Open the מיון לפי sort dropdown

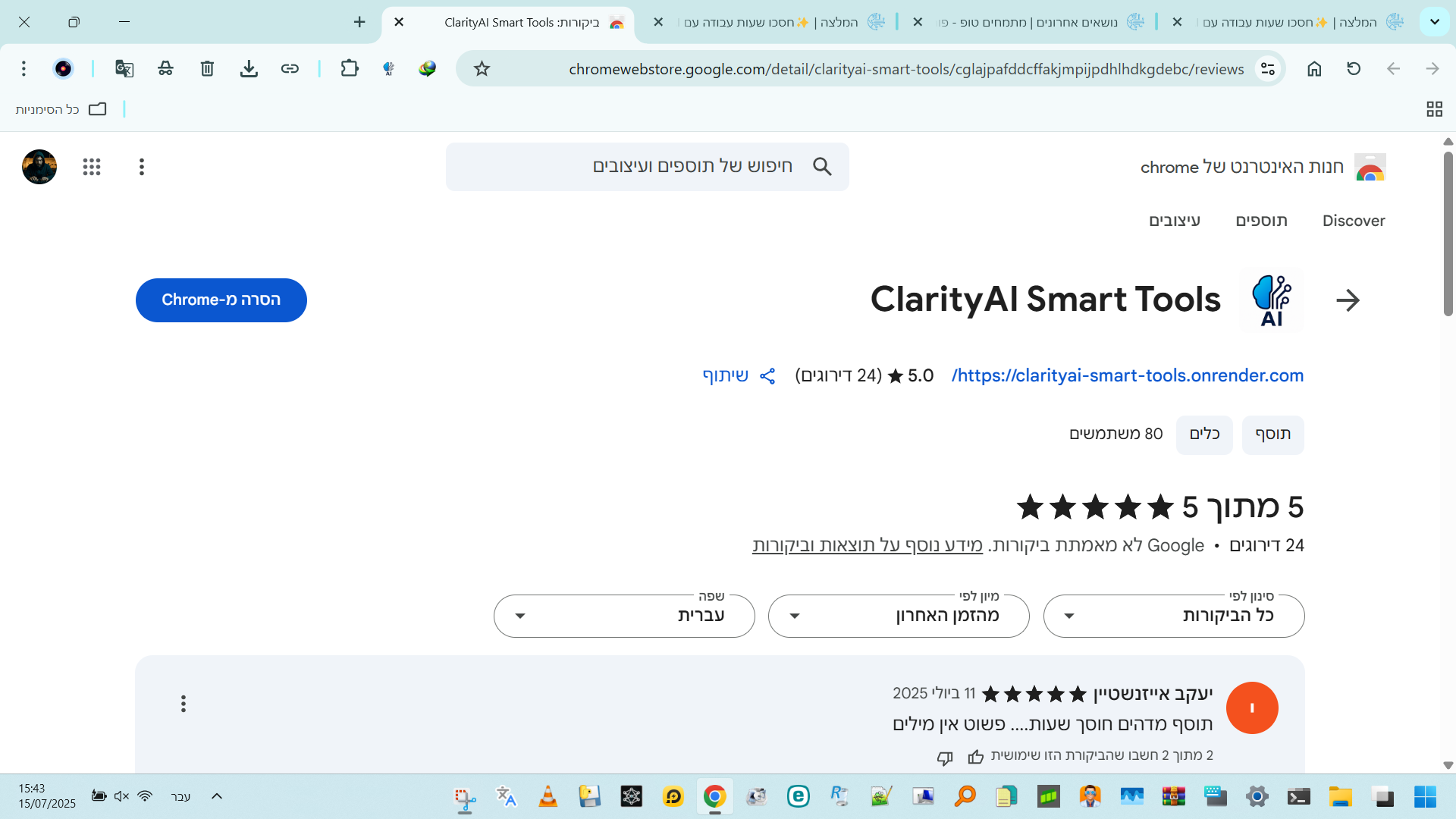pyautogui.click(x=899, y=616)
